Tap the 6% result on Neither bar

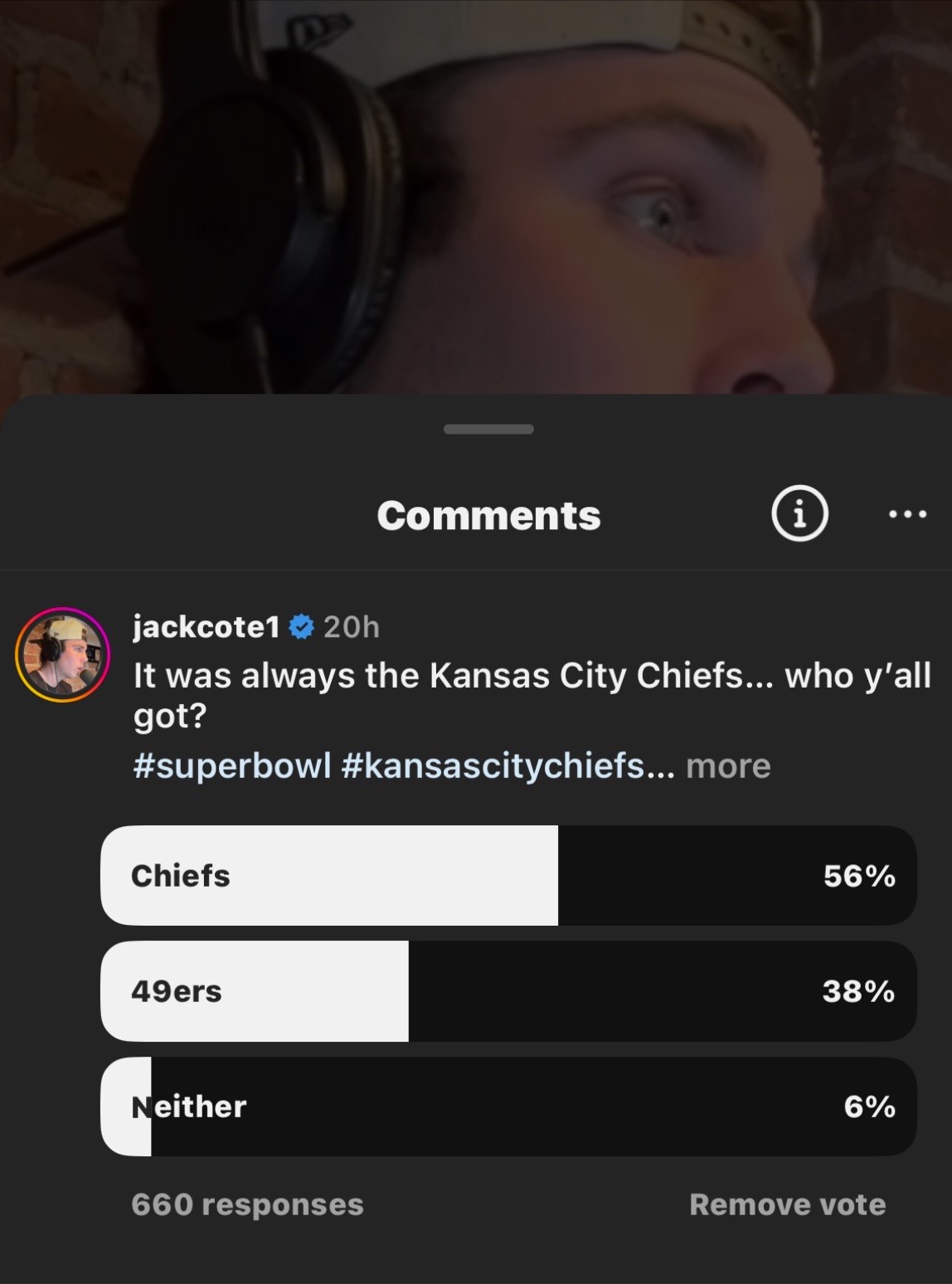(869, 1106)
